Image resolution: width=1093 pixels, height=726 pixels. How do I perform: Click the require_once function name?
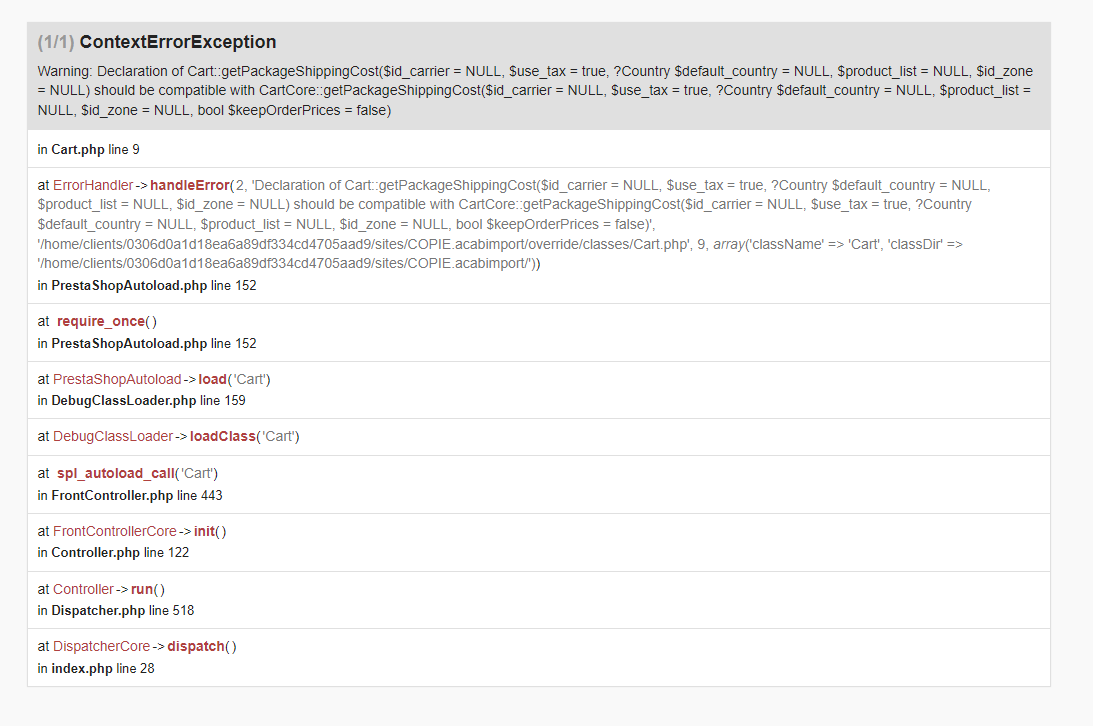tap(101, 321)
